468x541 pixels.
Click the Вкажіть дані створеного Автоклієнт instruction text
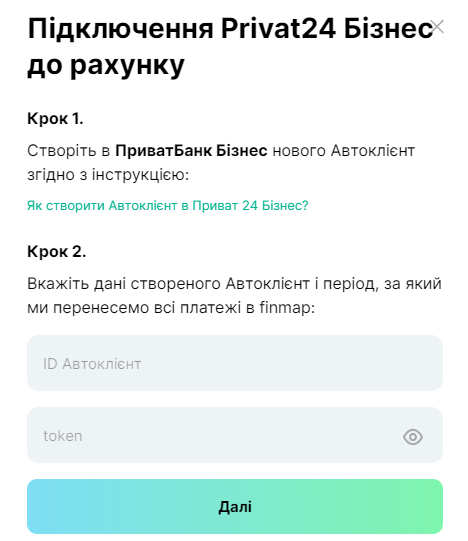coord(234,295)
